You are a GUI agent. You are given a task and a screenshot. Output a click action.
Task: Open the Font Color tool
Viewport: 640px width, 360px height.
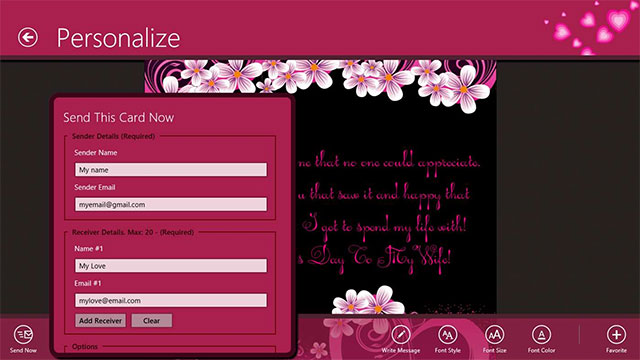(x=542, y=335)
